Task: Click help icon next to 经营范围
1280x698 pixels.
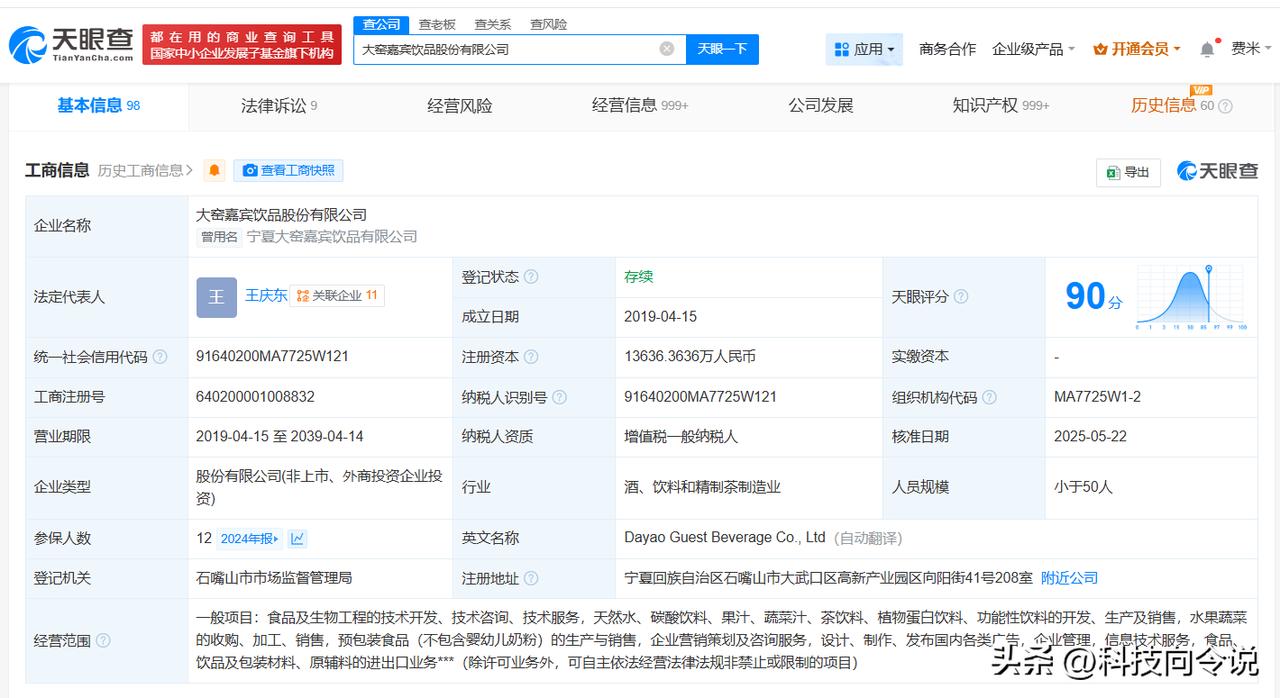Action: coord(103,640)
